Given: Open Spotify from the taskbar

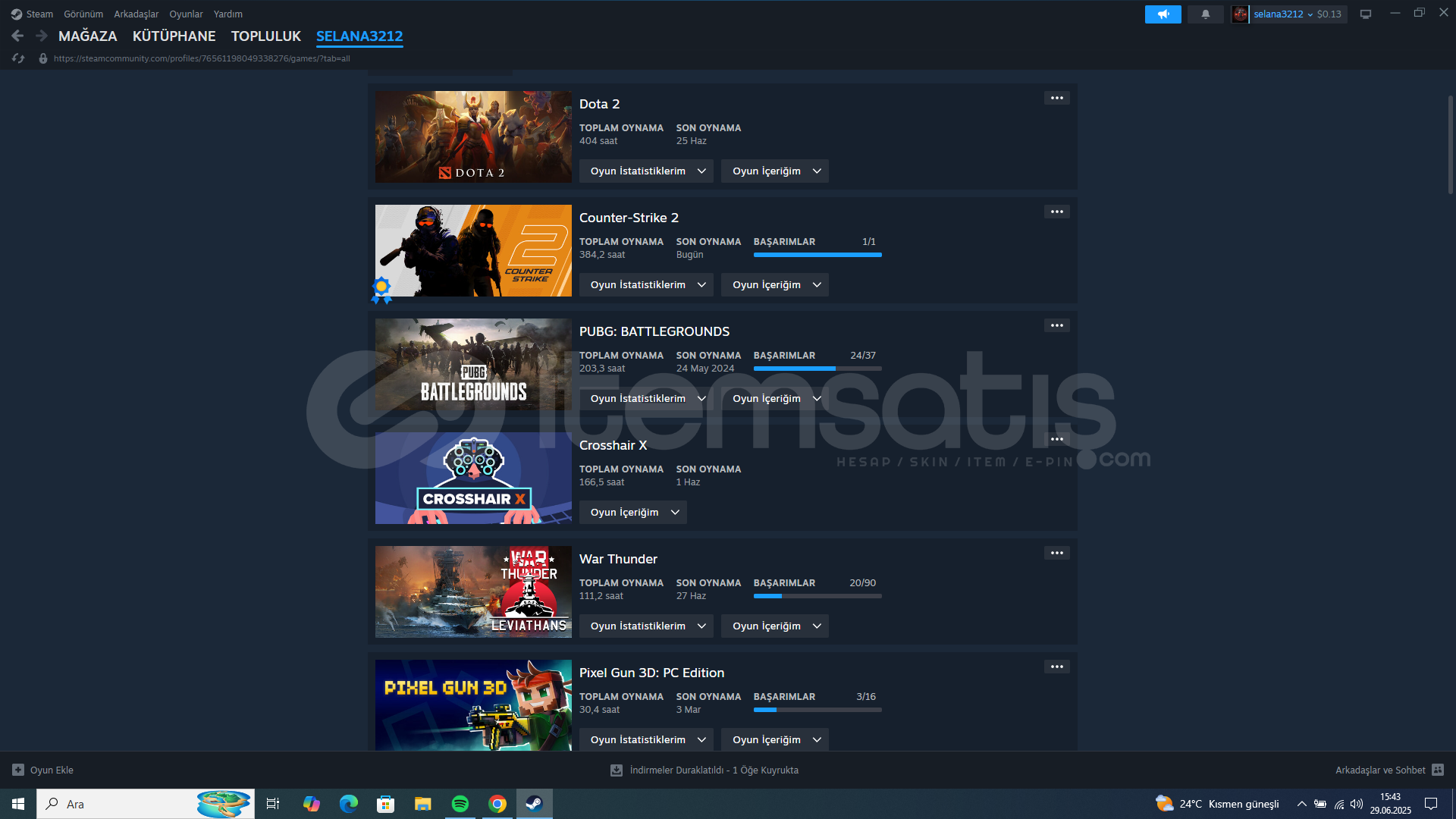Looking at the screenshot, I should pos(460,804).
